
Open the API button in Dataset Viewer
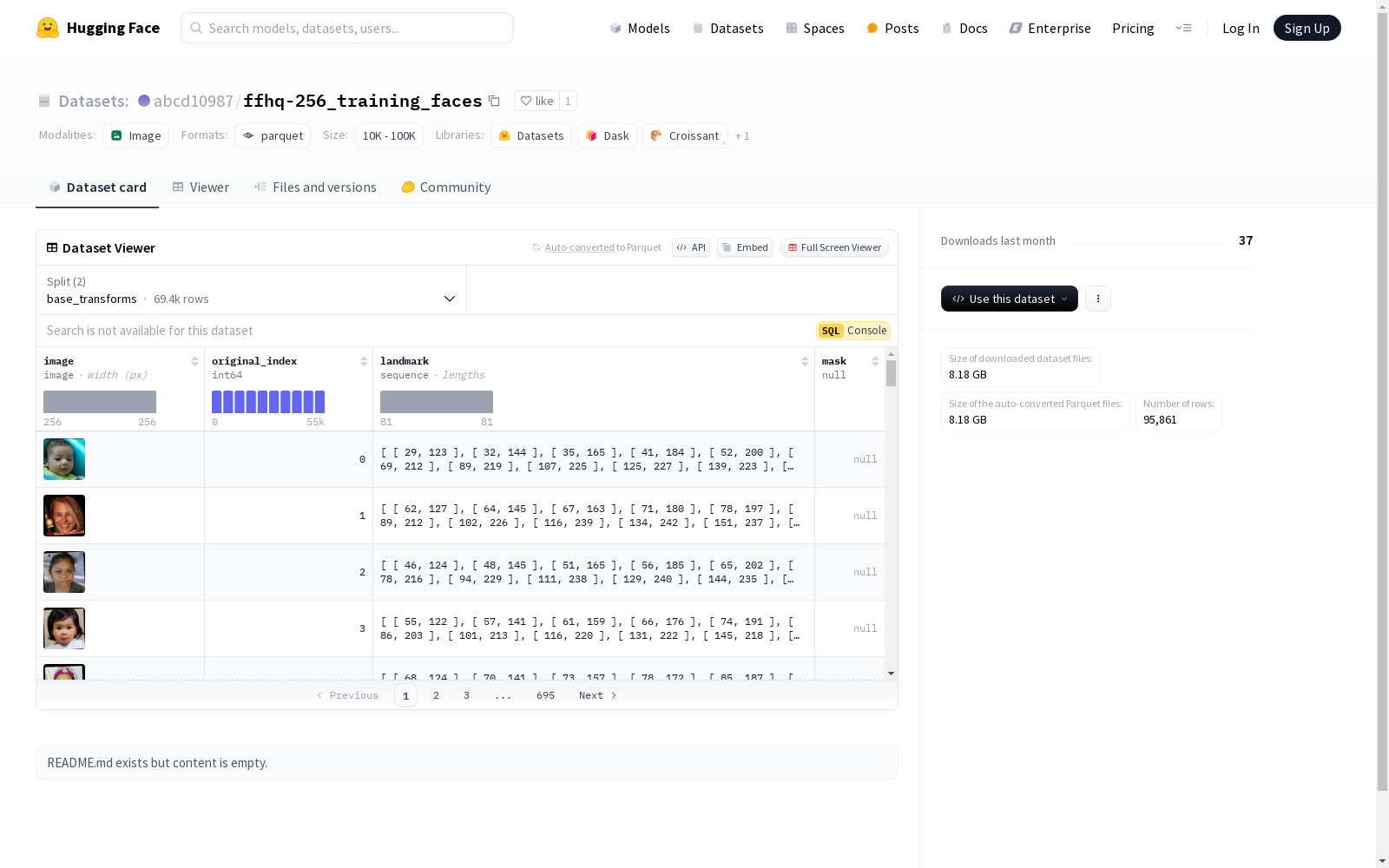pyautogui.click(x=691, y=247)
